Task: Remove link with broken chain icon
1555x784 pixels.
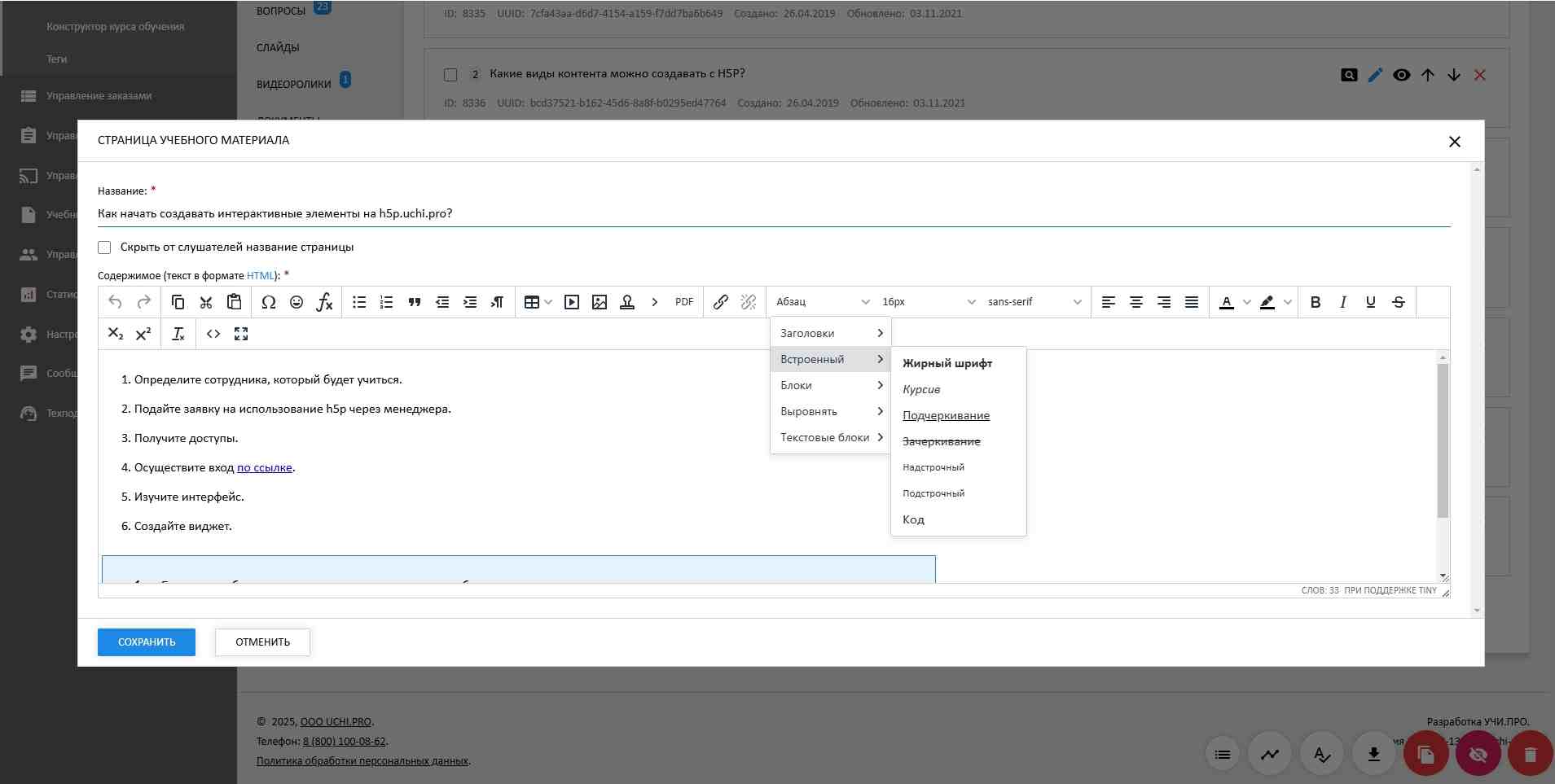Action: click(x=749, y=302)
